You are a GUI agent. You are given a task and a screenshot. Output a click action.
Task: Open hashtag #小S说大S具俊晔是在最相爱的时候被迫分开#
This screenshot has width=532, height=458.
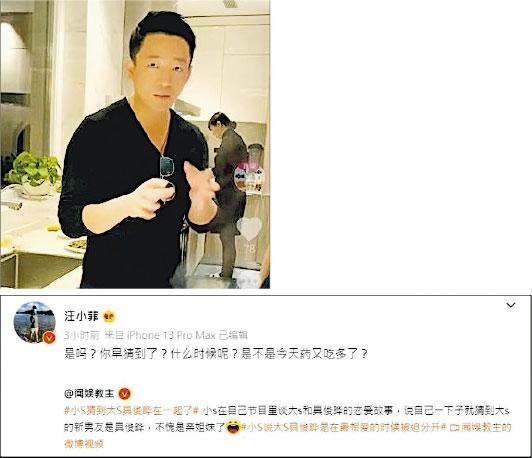pyautogui.click(x=344, y=427)
